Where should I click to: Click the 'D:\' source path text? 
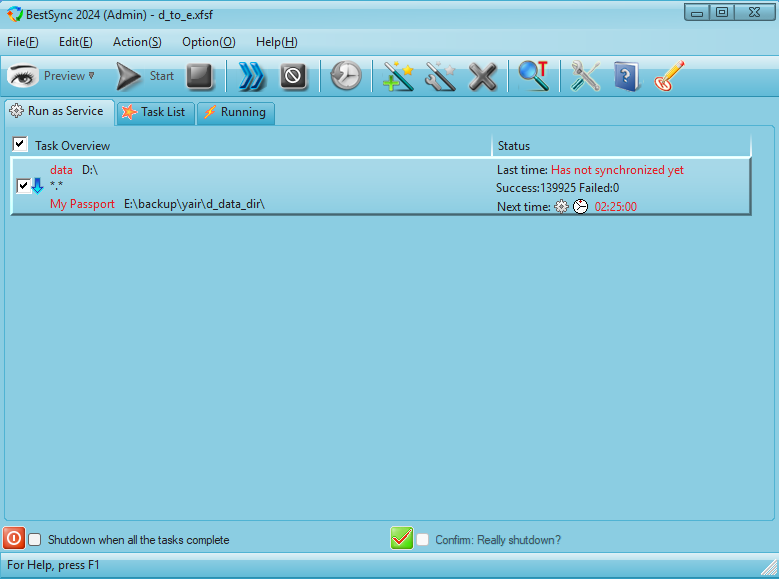click(x=90, y=170)
